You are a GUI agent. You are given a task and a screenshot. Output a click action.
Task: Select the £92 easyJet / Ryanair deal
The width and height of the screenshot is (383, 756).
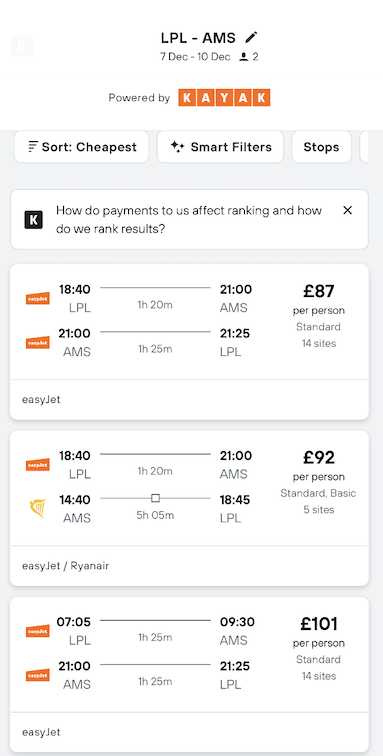[190, 508]
